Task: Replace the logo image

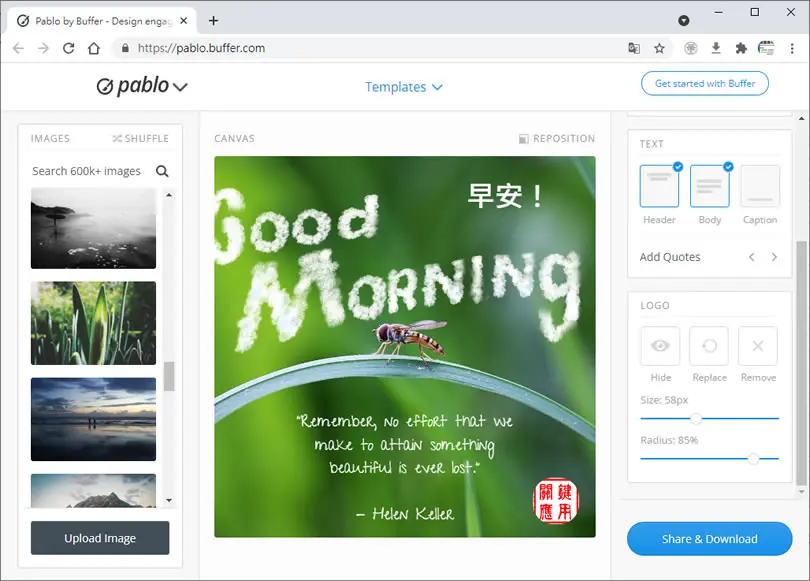Action: click(709, 346)
